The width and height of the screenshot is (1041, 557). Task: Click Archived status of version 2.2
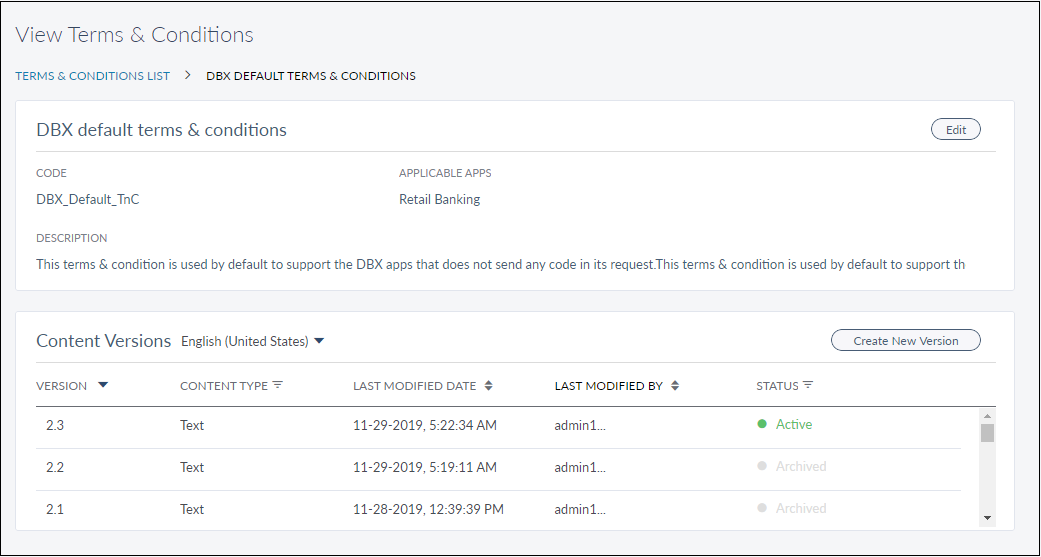[800, 467]
